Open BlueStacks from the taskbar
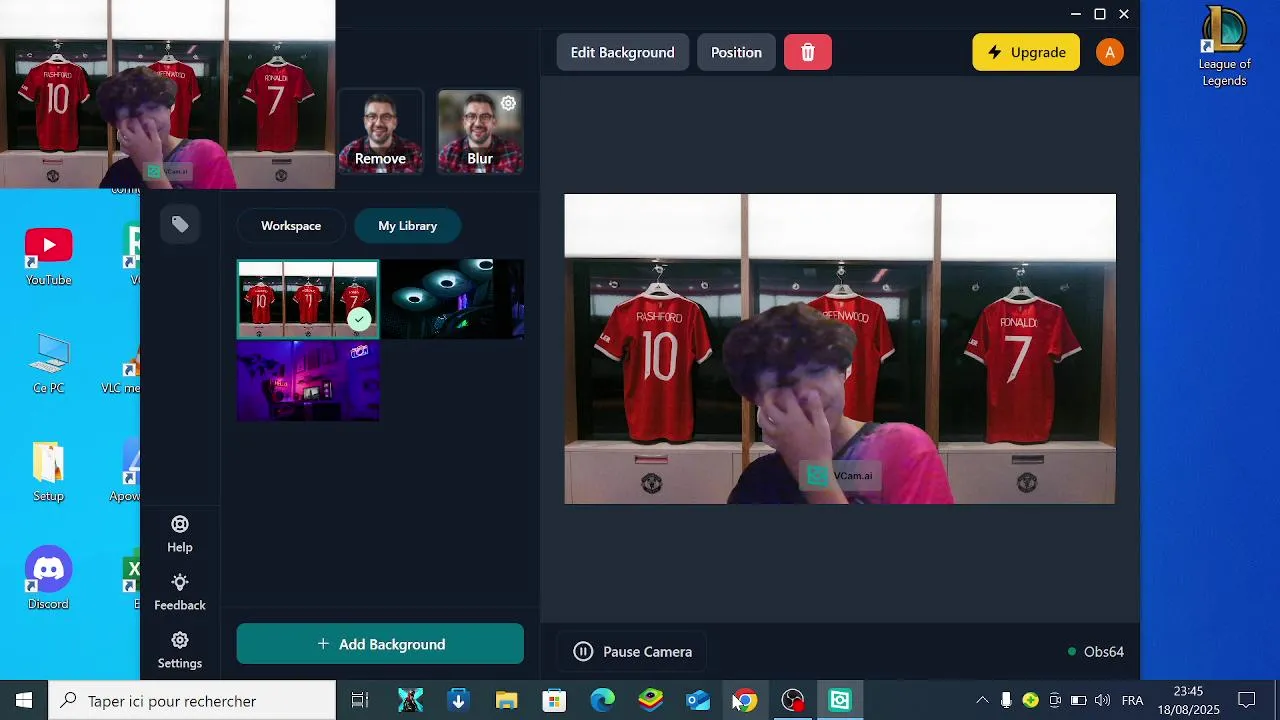This screenshot has height=720, width=1280. click(650, 701)
